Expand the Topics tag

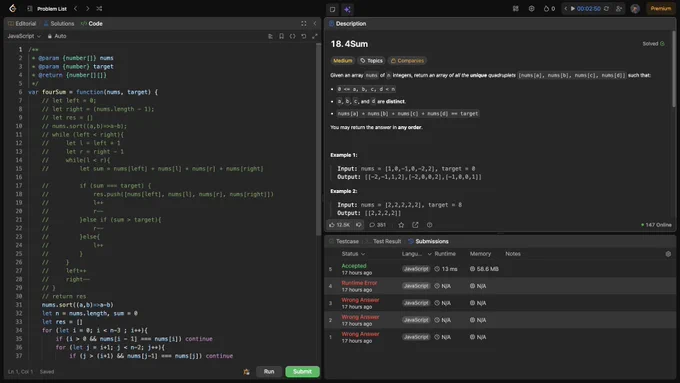tap(371, 61)
